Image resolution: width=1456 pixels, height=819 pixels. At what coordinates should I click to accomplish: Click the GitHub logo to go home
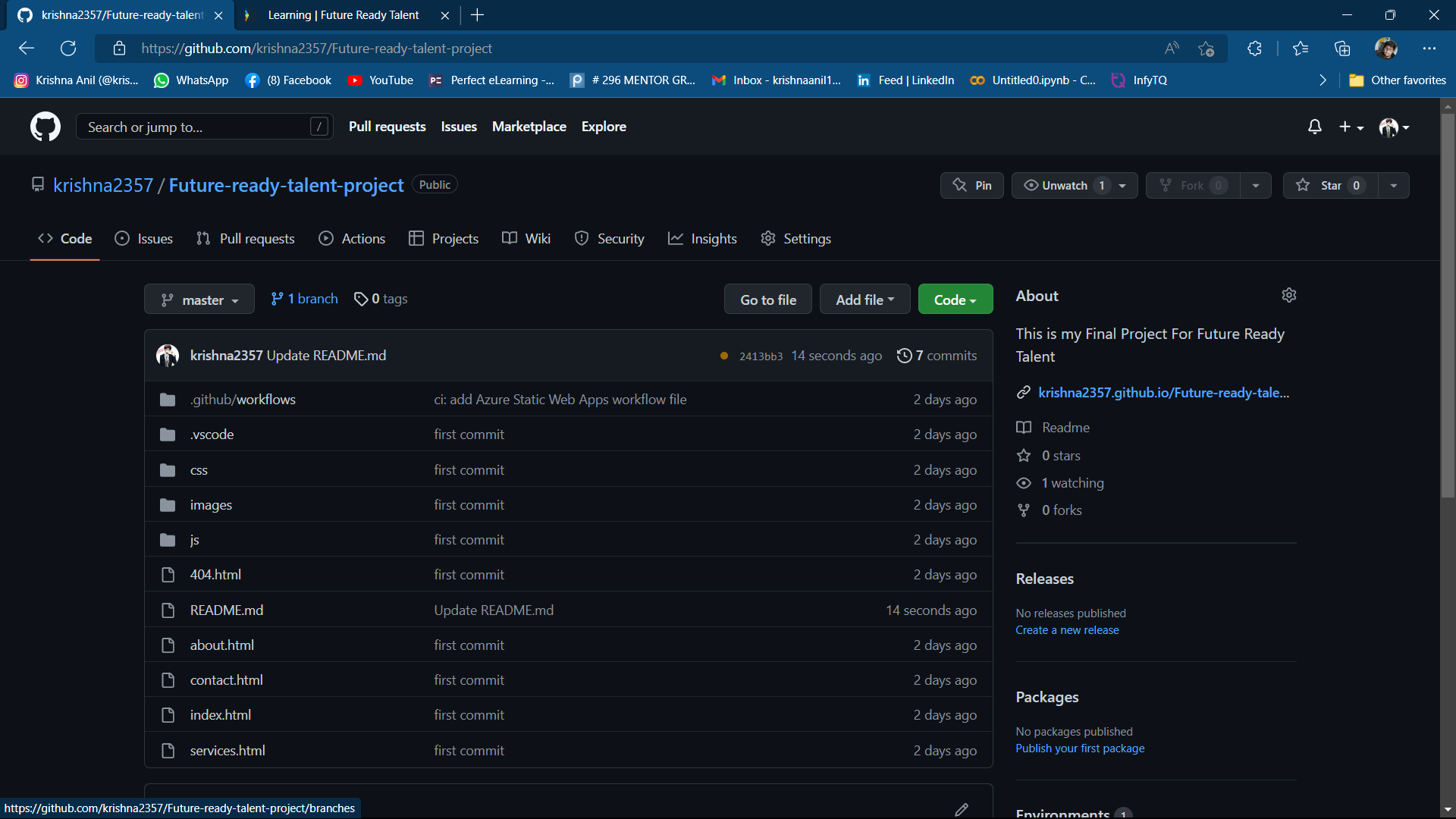(x=45, y=127)
